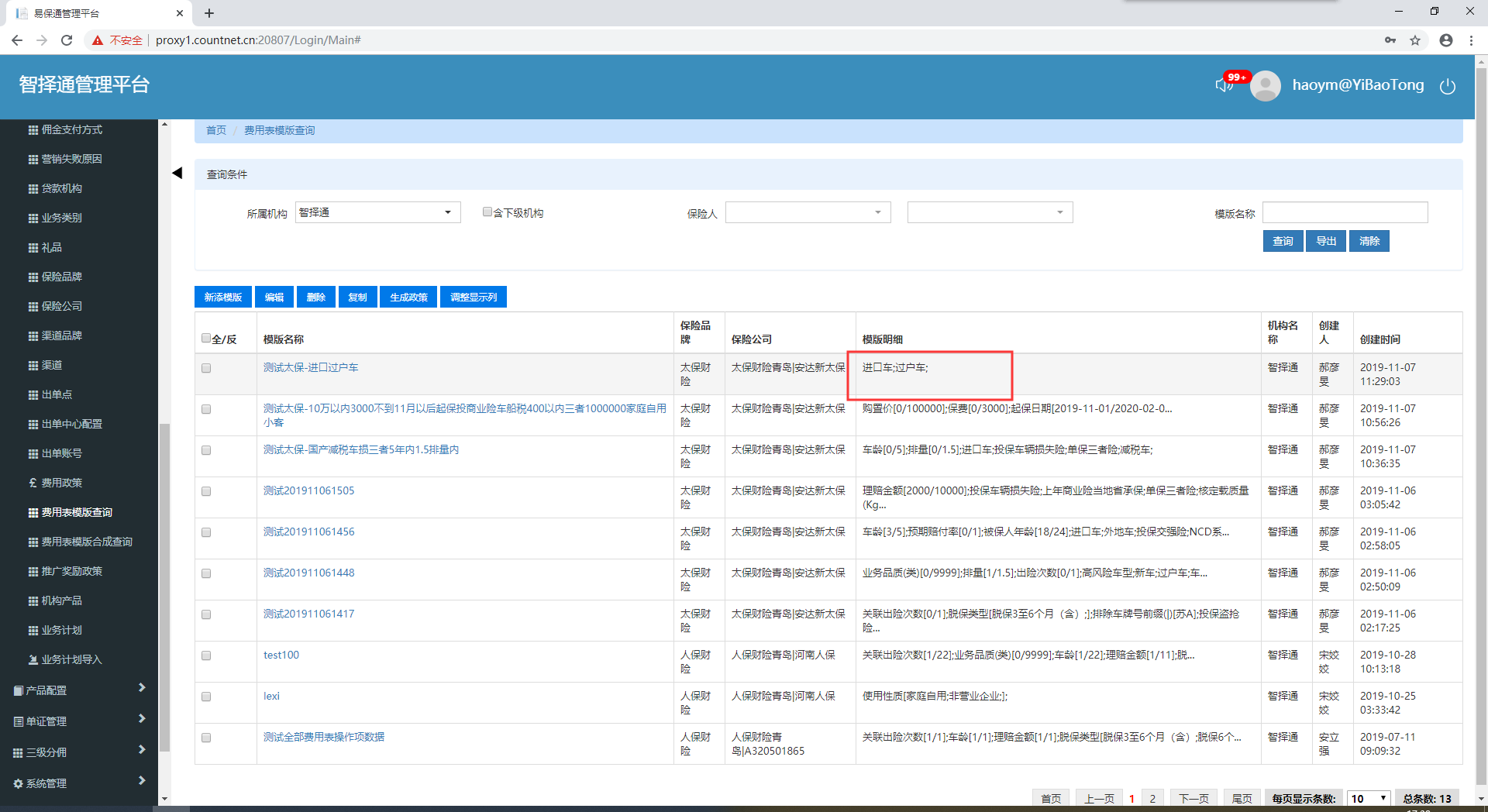Open the 所属机构 dropdown showing 智择通
Screen dimensions: 1488x812
377,212
